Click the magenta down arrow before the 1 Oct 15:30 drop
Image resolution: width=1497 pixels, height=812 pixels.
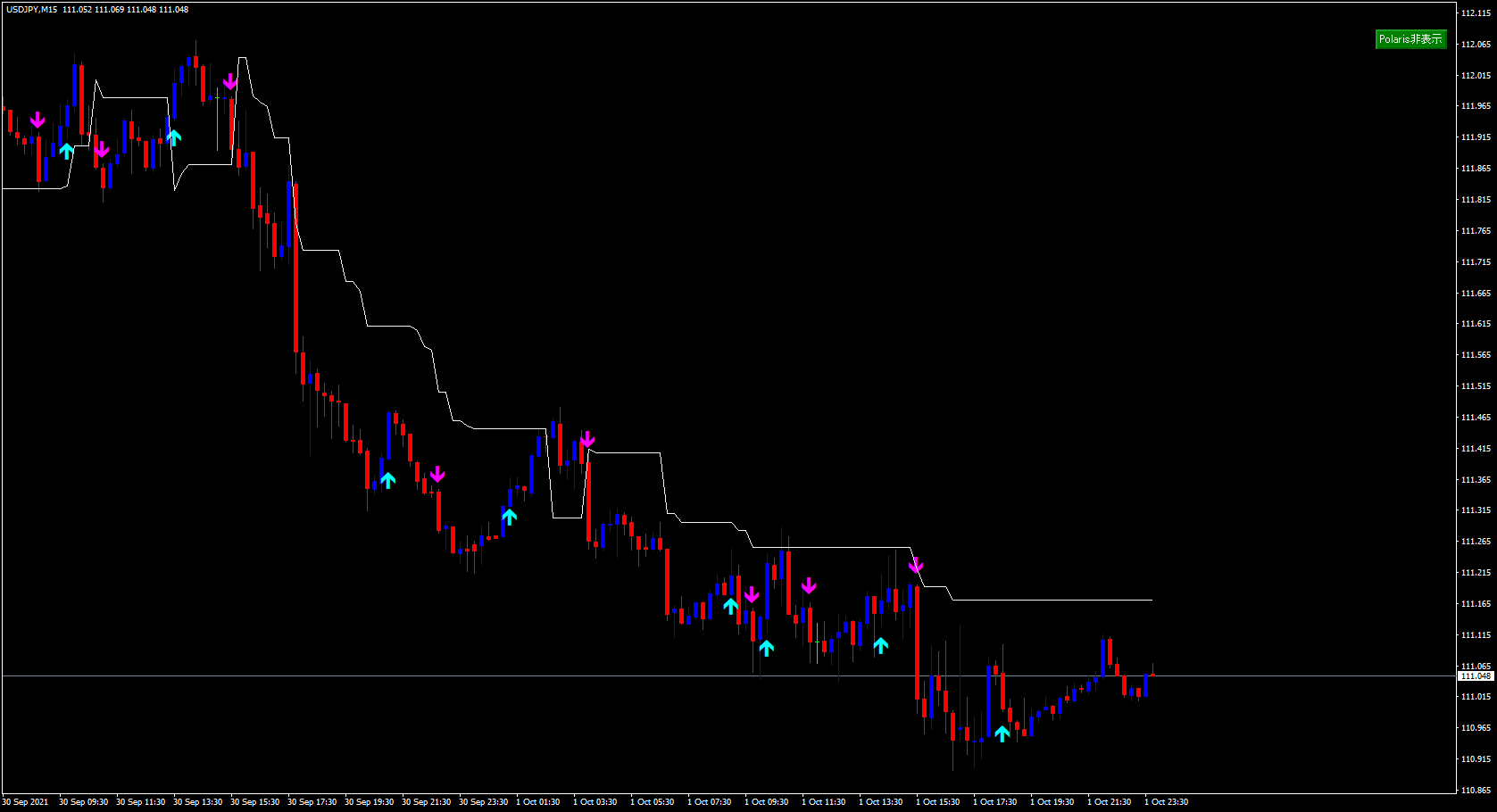coord(916,565)
